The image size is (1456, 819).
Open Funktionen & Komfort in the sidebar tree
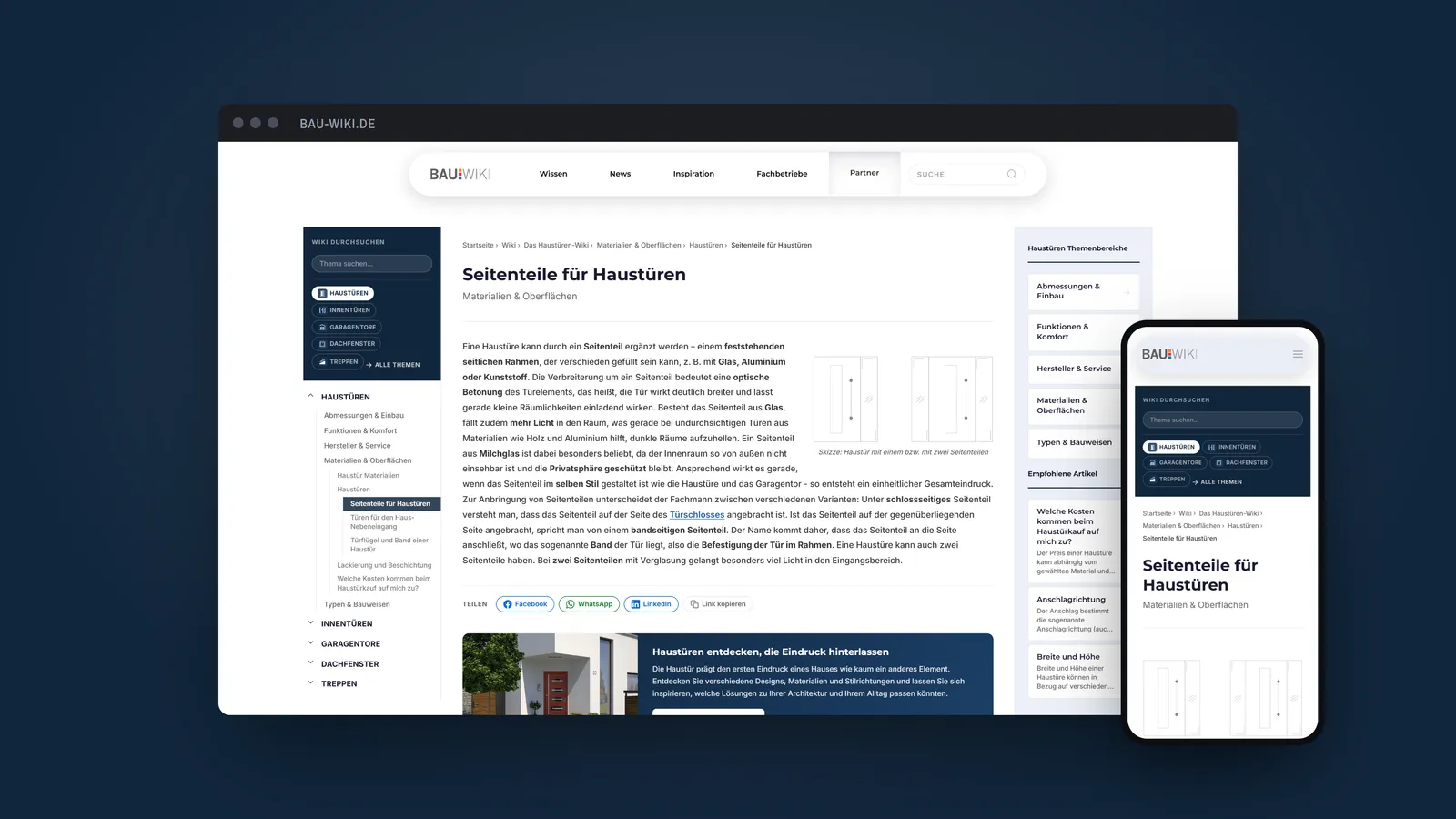pyautogui.click(x=360, y=431)
